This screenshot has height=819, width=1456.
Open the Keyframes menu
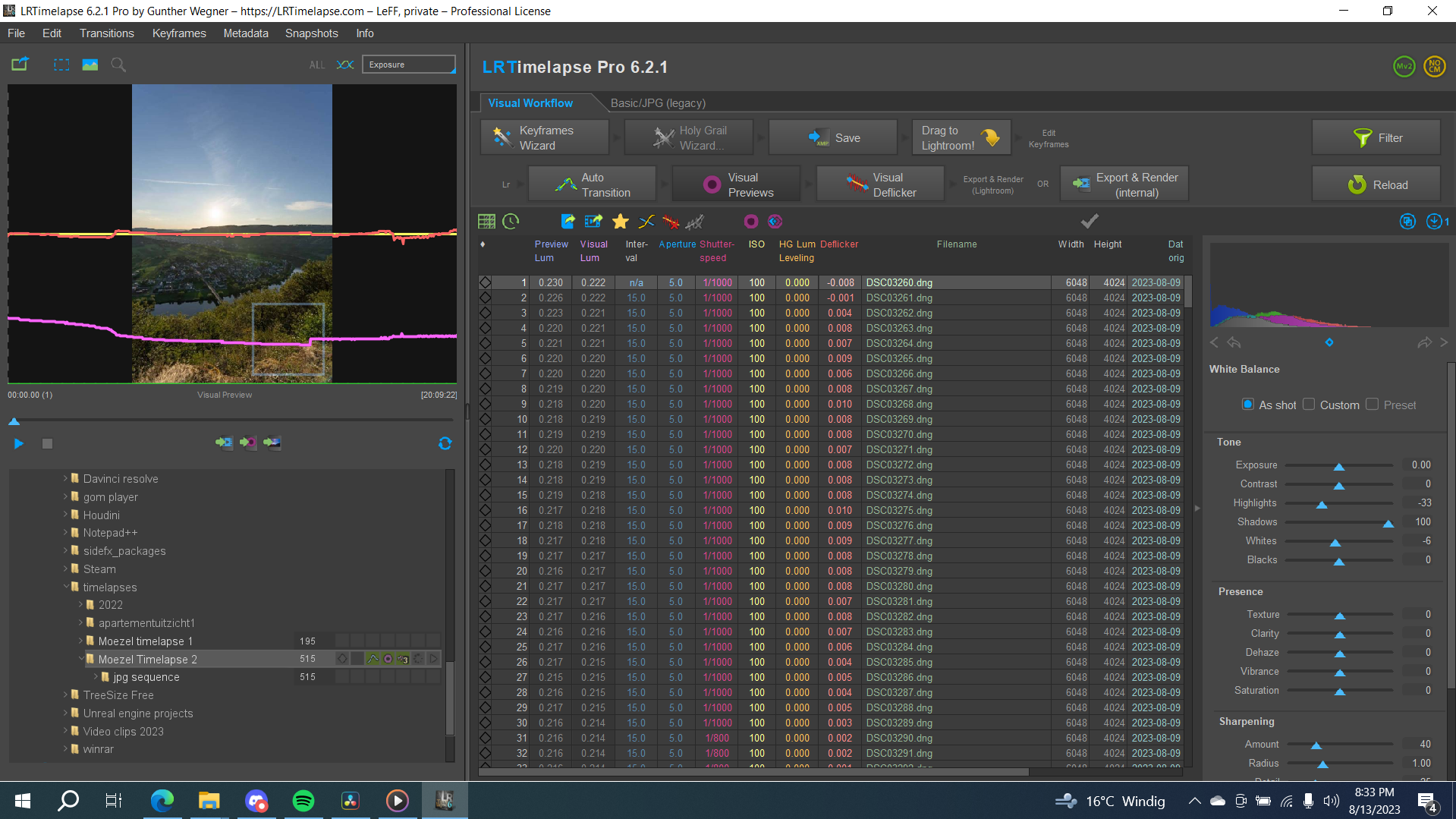(x=179, y=33)
